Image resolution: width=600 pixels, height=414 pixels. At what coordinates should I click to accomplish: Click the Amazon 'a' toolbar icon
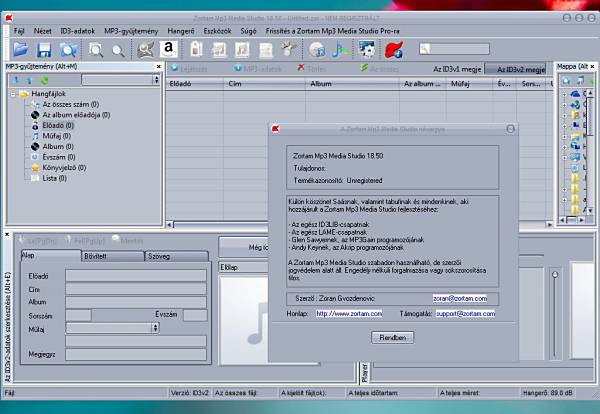pos(168,49)
